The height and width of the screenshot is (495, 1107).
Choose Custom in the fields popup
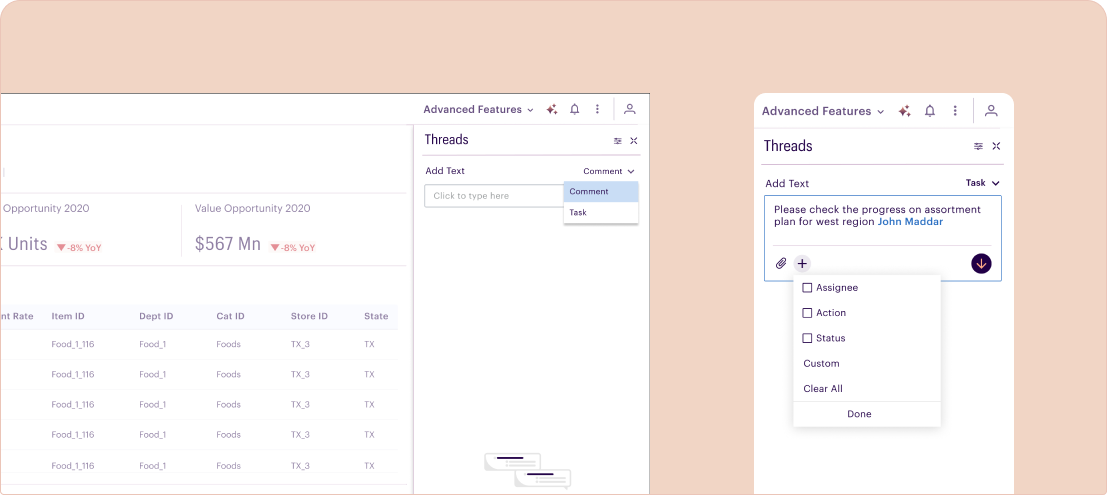coord(821,364)
